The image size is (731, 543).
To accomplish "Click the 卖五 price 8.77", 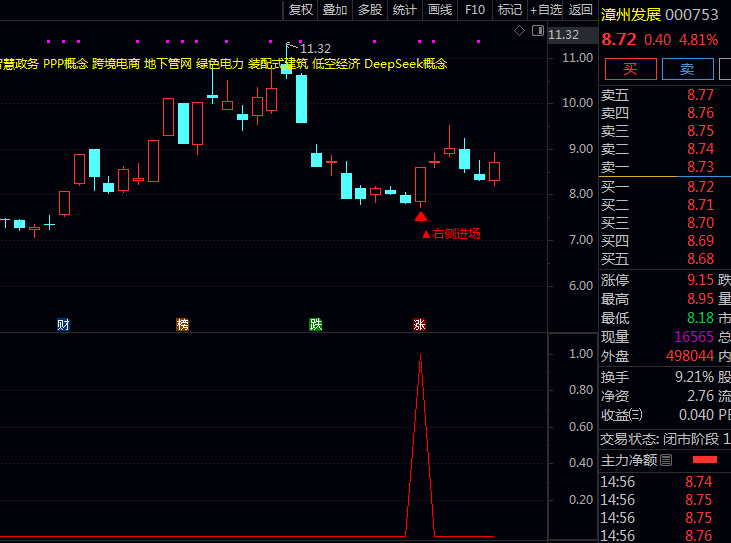I will tap(700, 95).
